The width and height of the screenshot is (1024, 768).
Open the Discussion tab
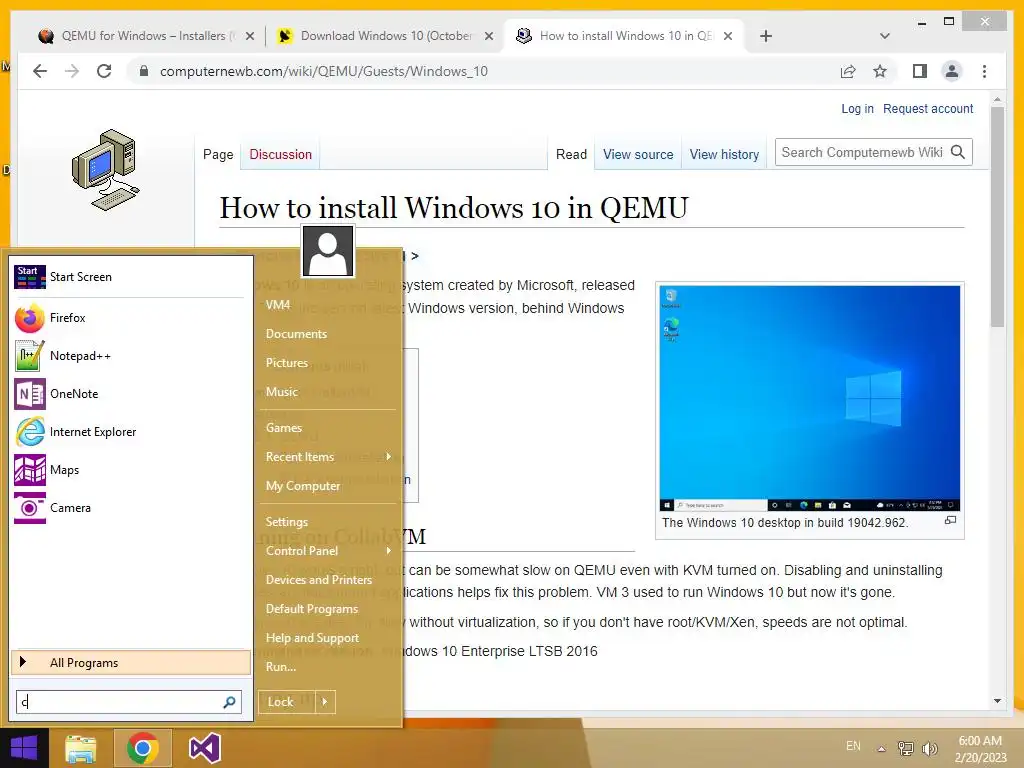280,155
